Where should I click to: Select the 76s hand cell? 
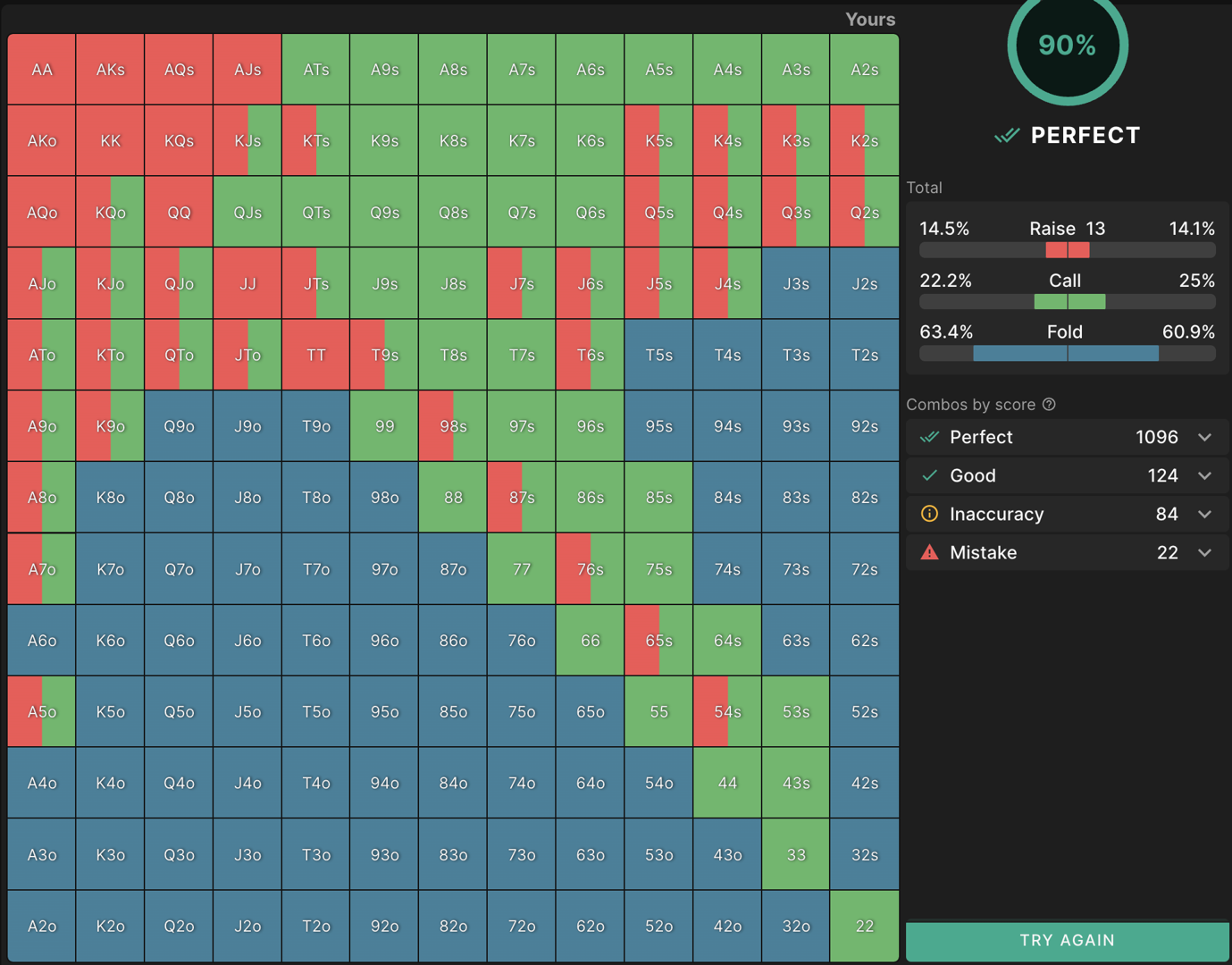[x=591, y=569]
